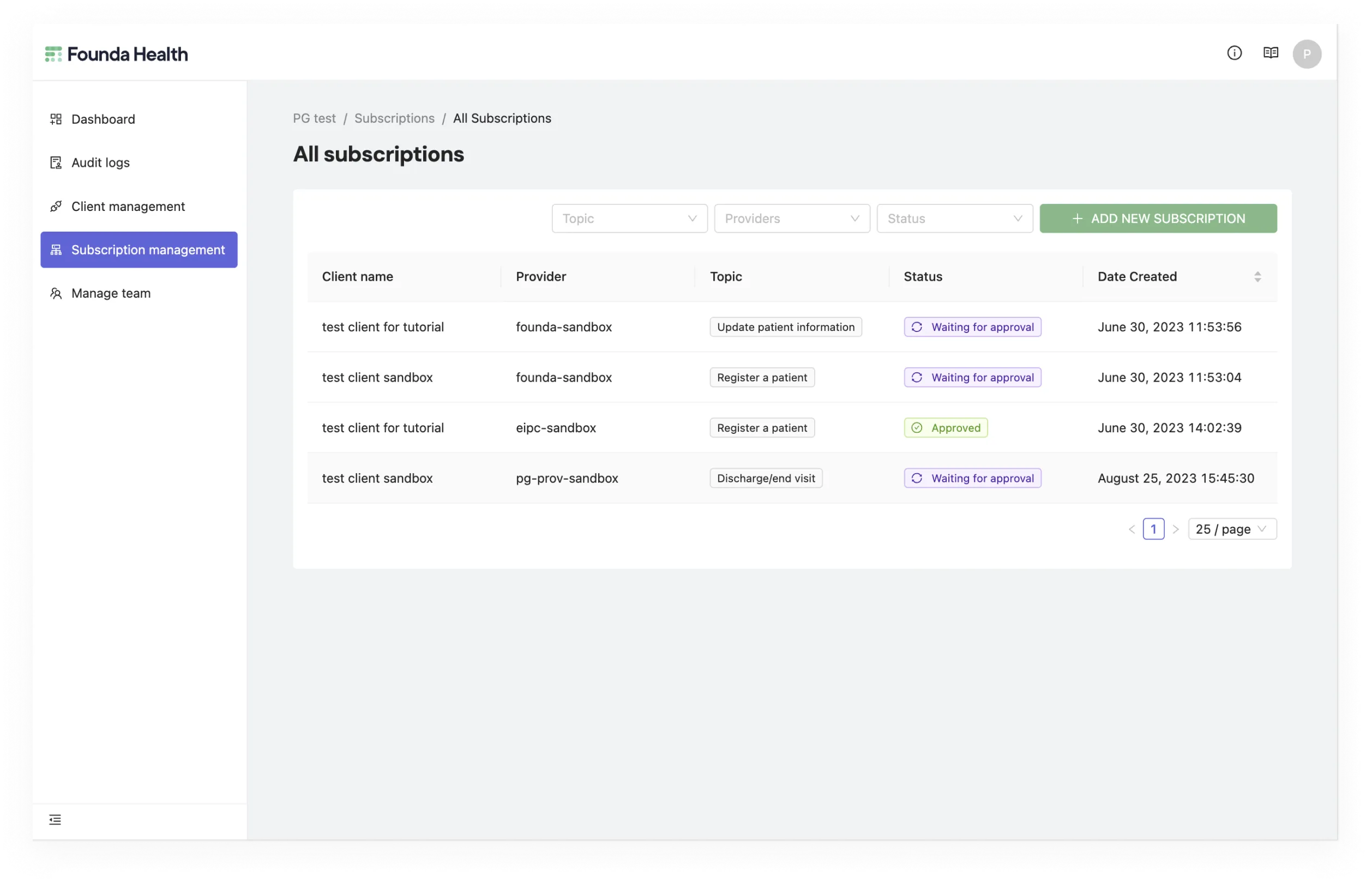Viewport: 1372px width, 883px height.
Task: Click the Manage team people icon
Action: point(56,293)
